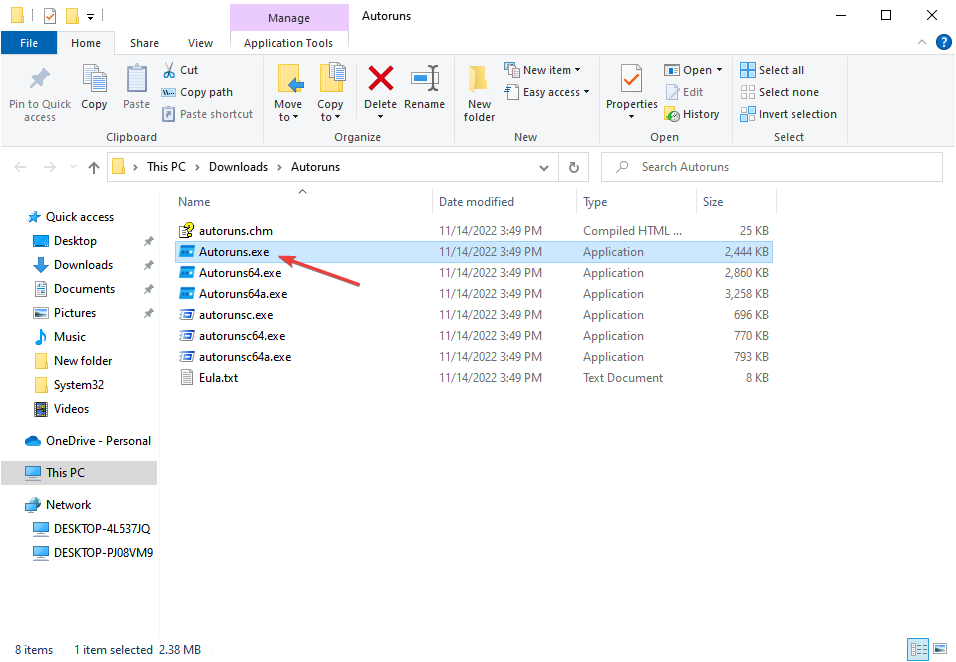Open the New item dropdown
Image resolution: width=956 pixels, height=662 pixels.
tap(543, 70)
